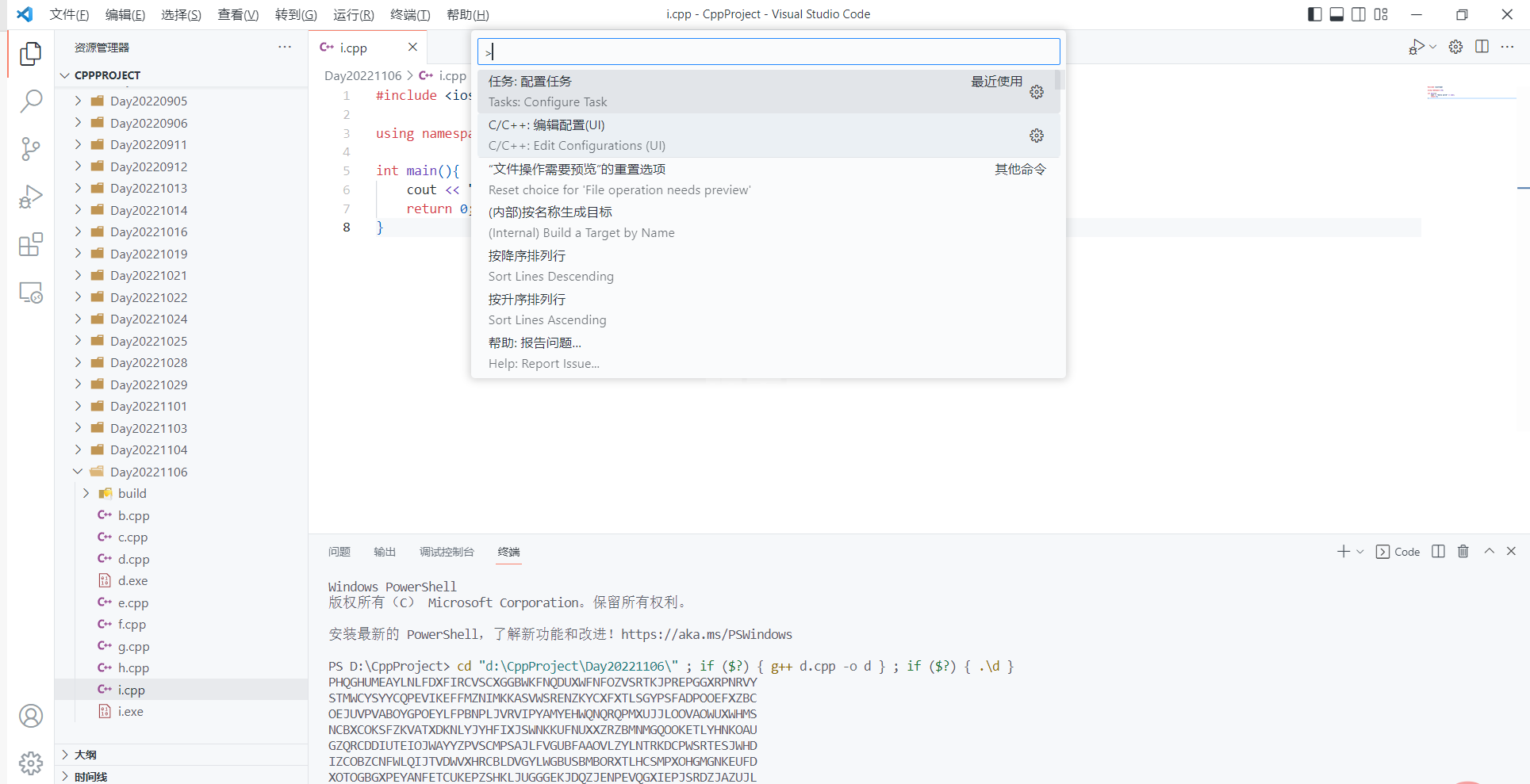Open the 查看(V) menu
The height and width of the screenshot is (784, 1530).
coord(238,14)
